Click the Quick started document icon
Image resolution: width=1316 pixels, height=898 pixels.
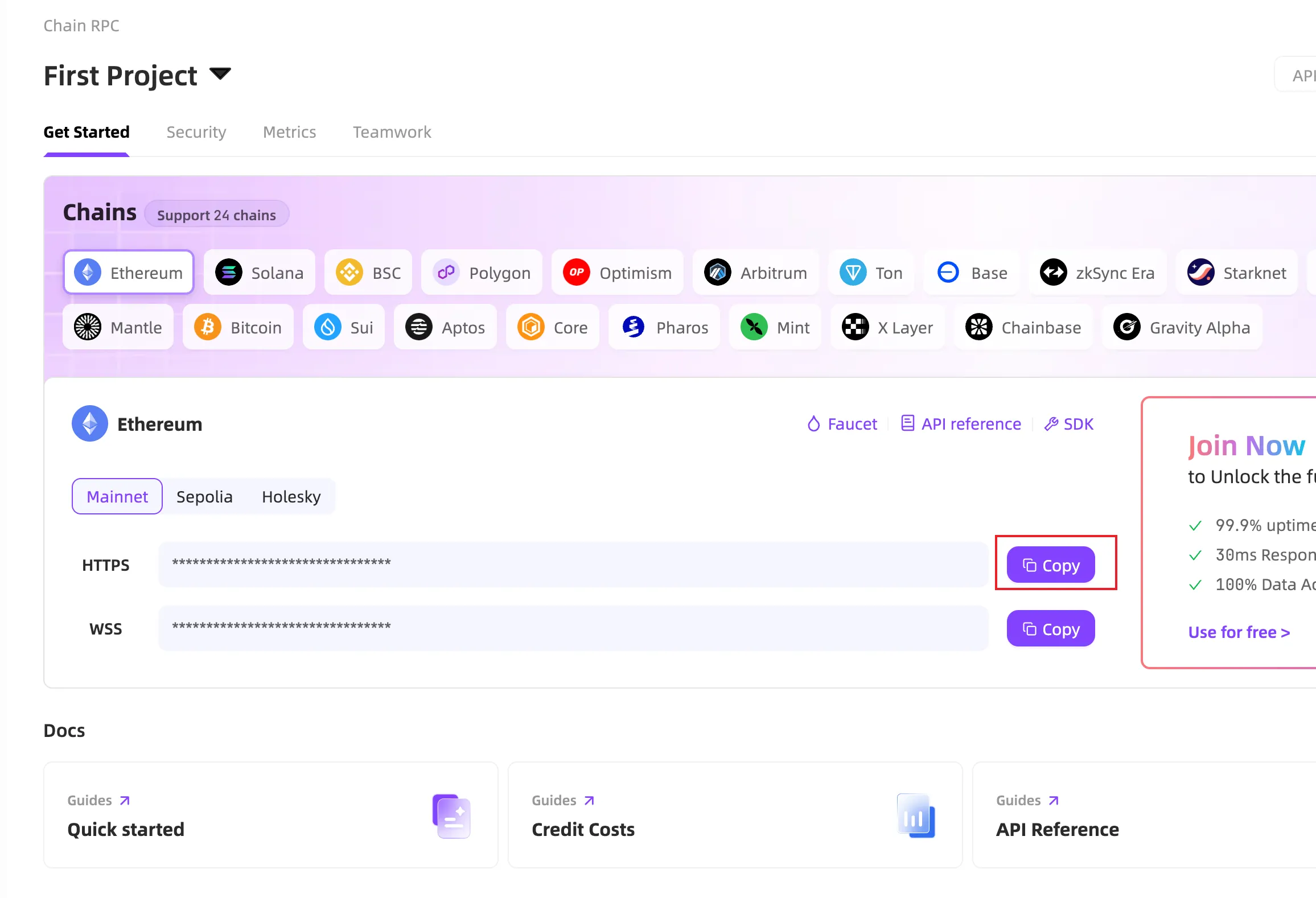coord(451,816)
